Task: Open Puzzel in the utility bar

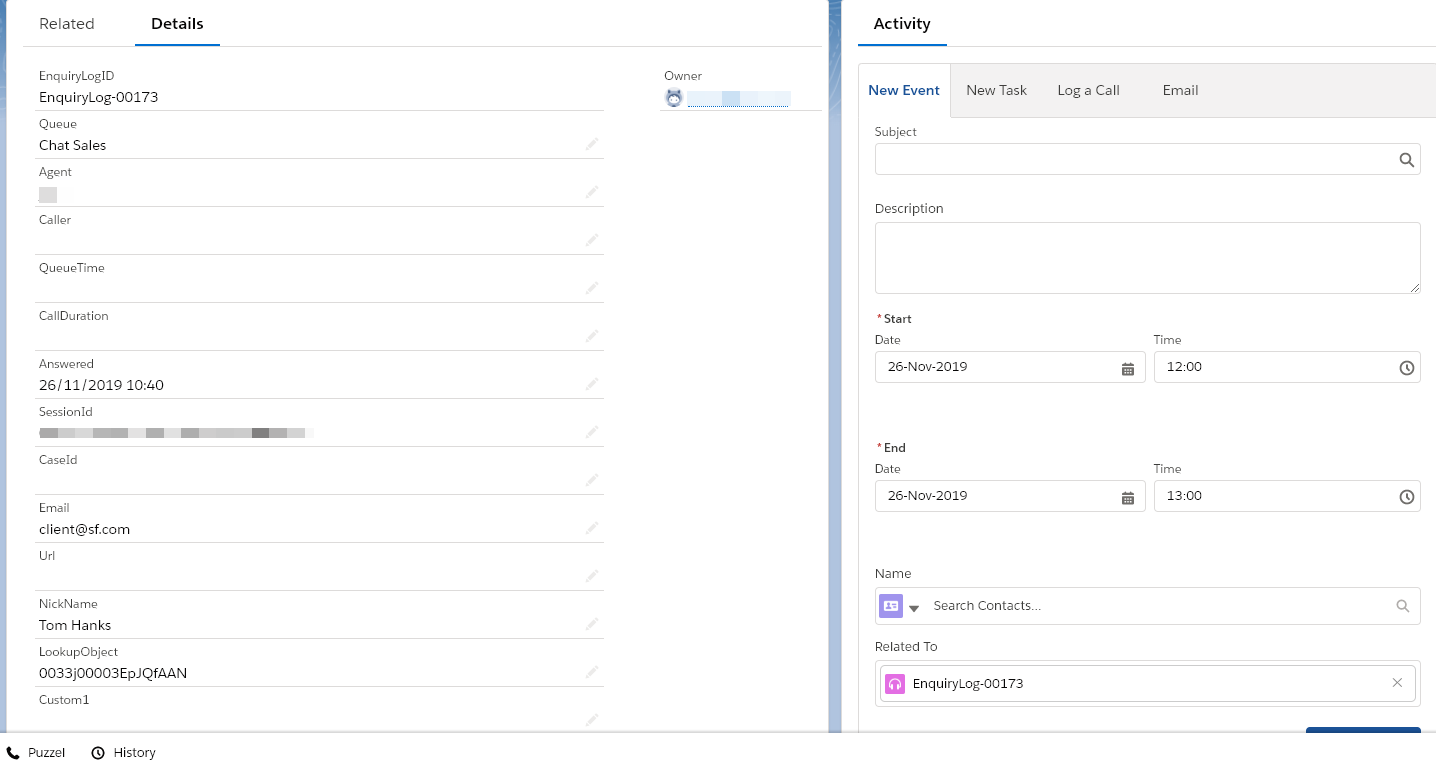Action: tap(36, 753)
